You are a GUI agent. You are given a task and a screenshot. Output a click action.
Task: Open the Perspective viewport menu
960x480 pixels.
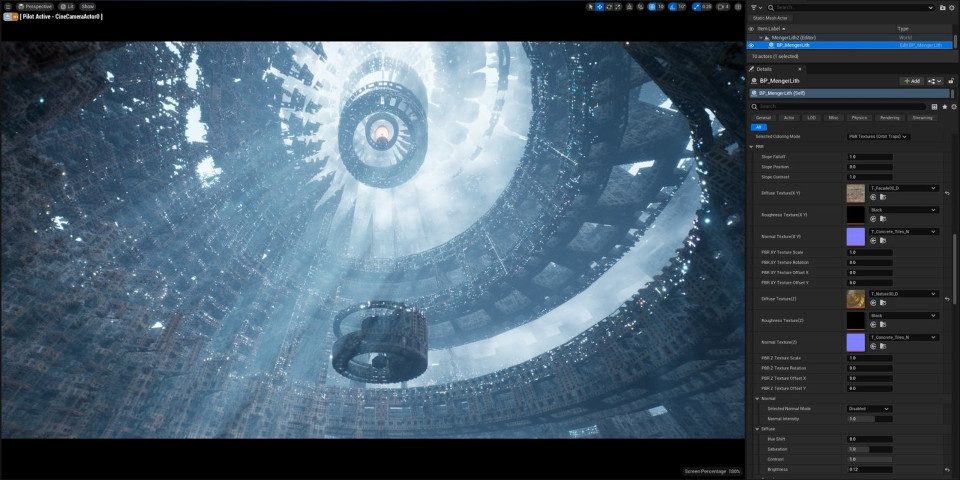point(35,6)
